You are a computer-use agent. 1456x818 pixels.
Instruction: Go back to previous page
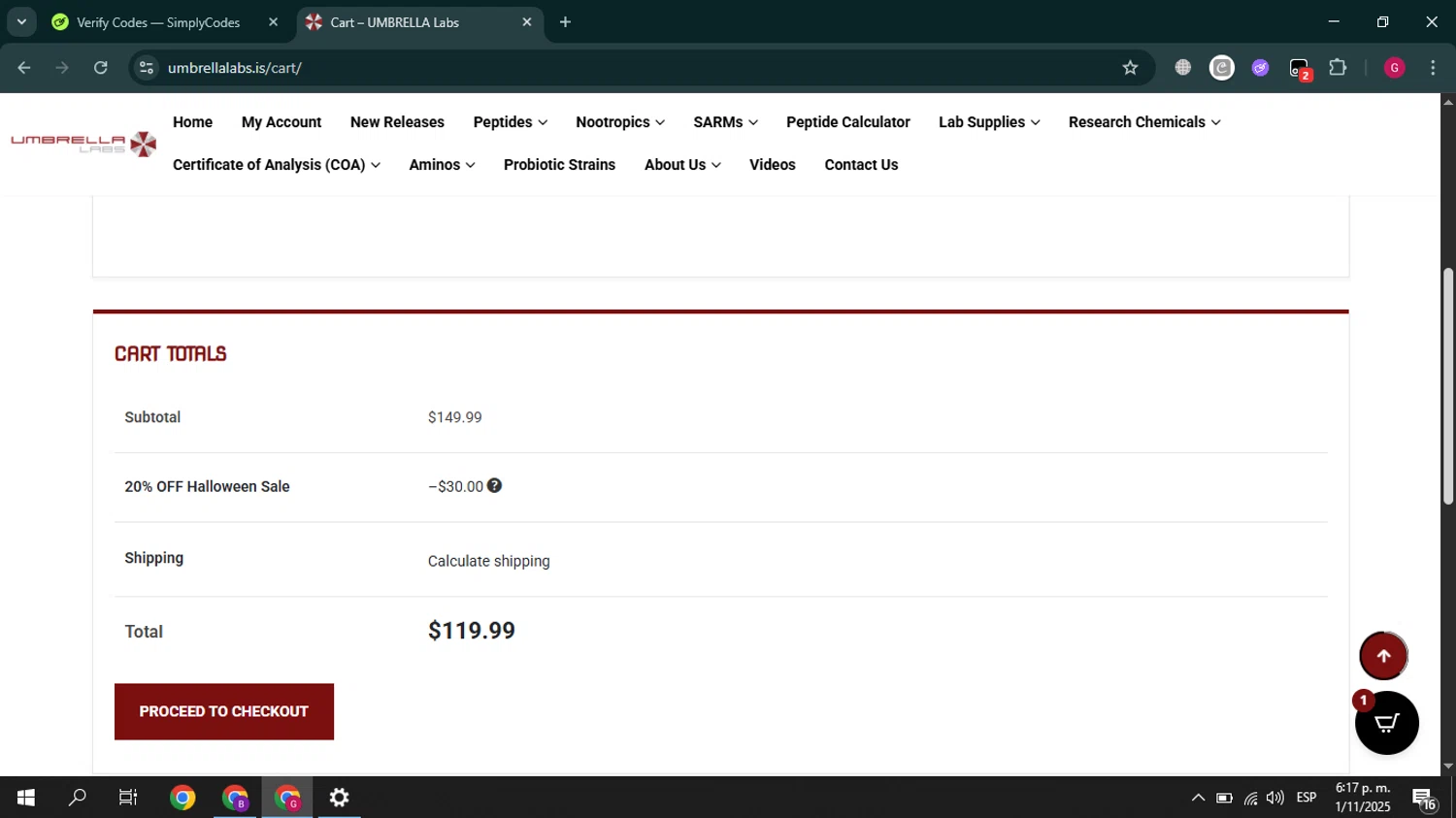coord(24,68)
